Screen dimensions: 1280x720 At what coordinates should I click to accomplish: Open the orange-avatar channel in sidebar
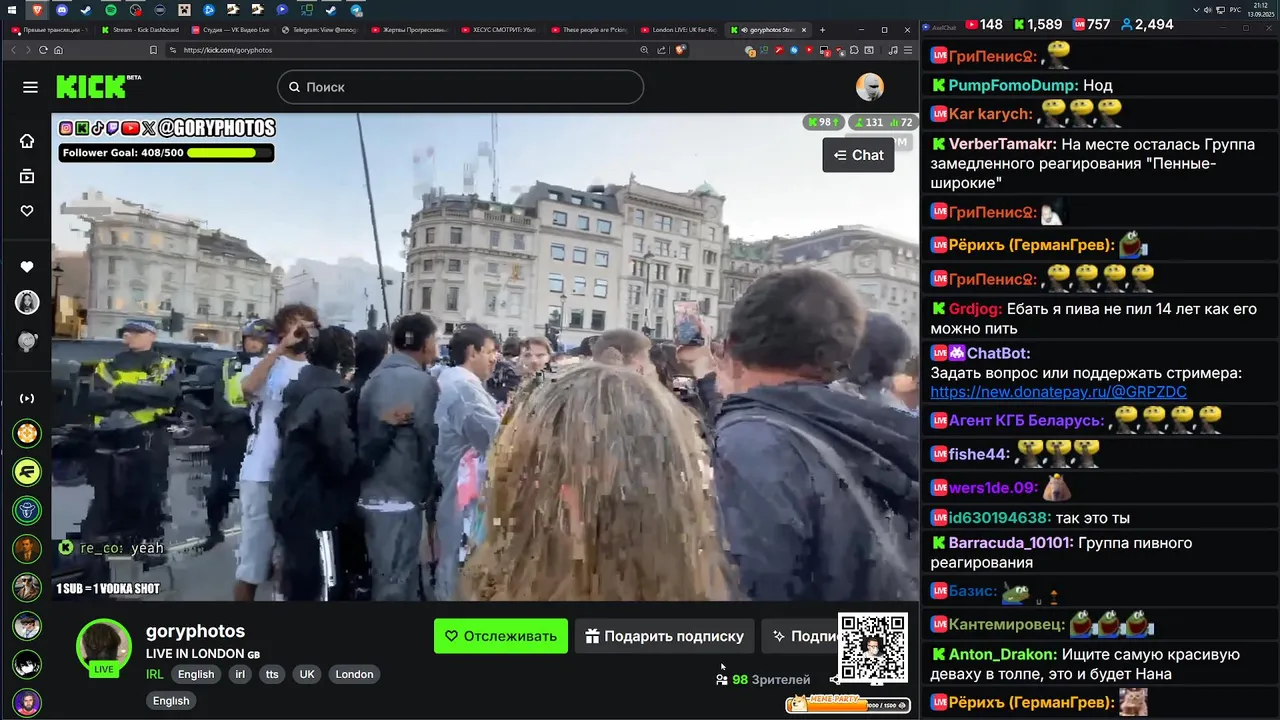coord(27,433)
